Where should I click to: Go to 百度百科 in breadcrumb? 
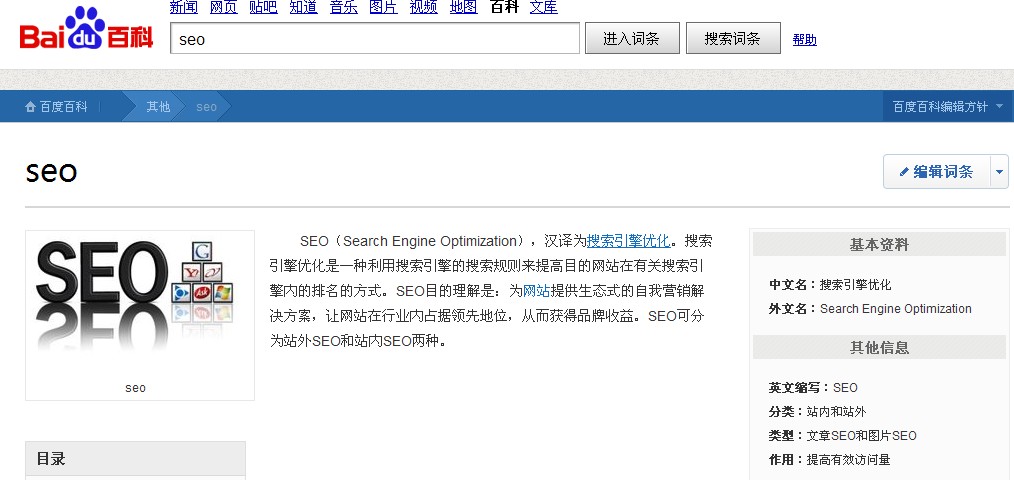63,107
